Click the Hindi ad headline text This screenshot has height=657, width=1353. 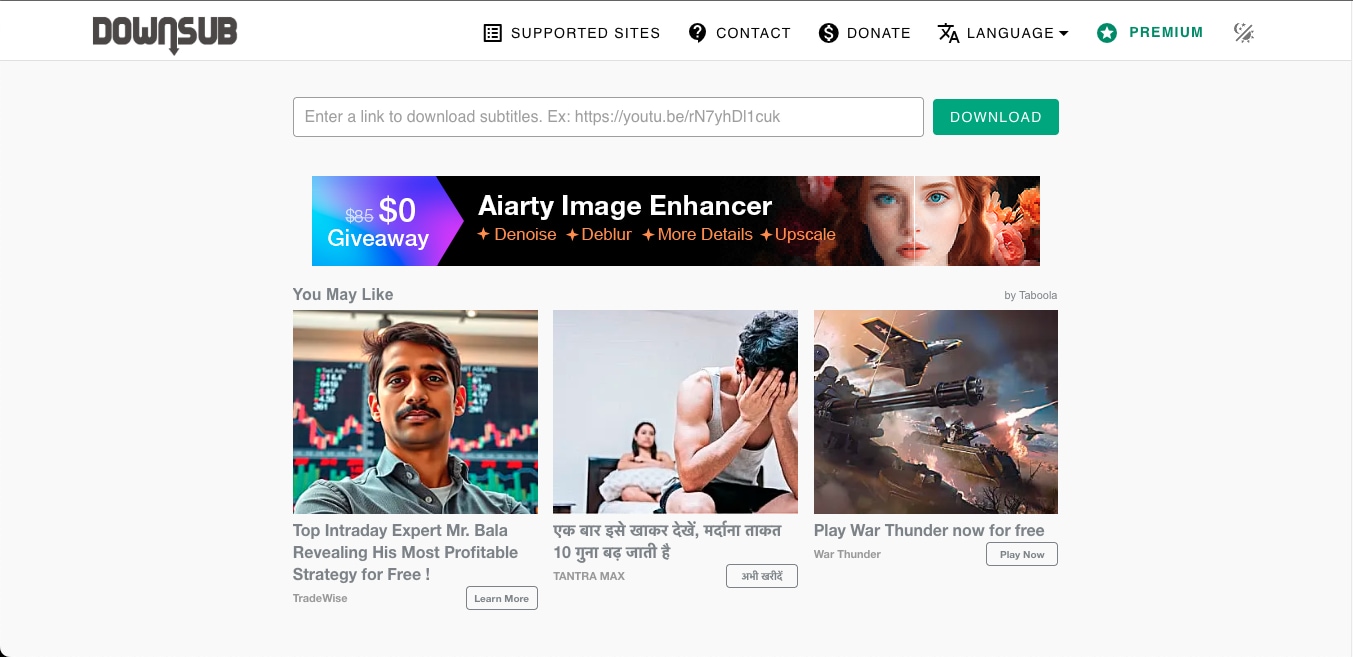pos(667,541)
